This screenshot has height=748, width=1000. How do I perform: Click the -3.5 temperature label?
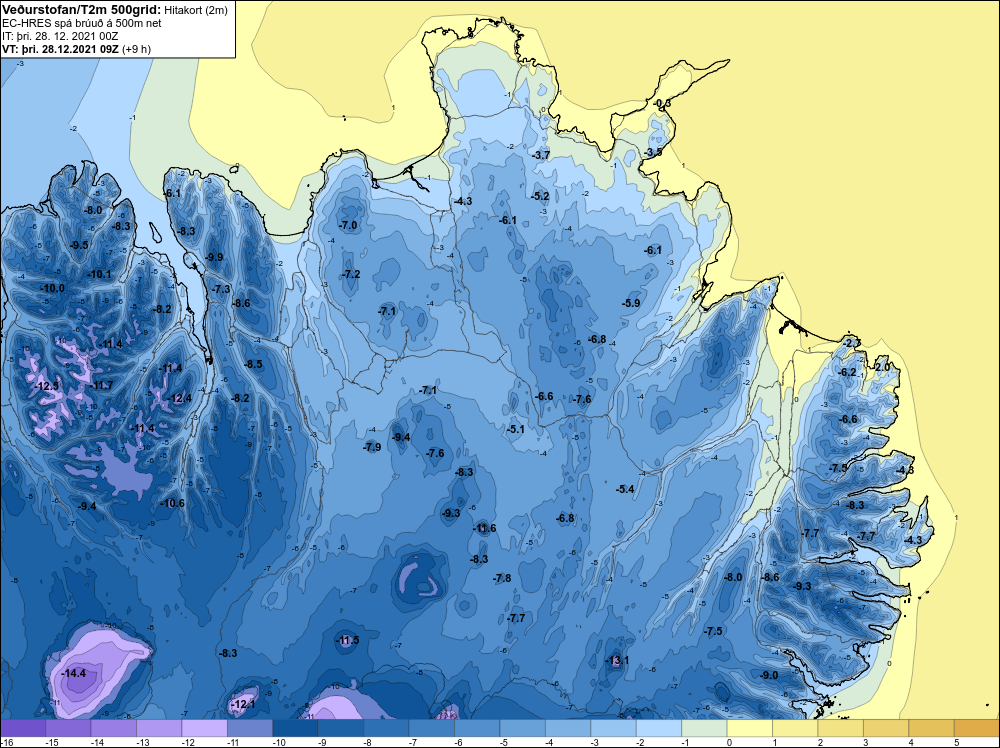pyautogui.click(x=653, y=152)
